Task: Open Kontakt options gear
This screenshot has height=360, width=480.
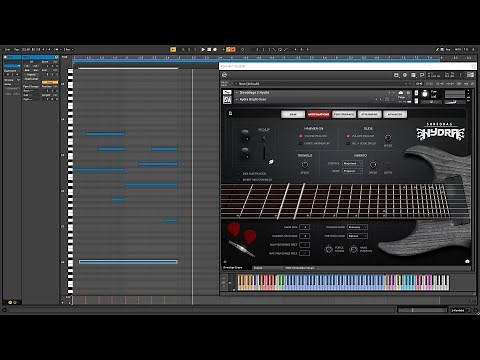Action: click(405, 75)
